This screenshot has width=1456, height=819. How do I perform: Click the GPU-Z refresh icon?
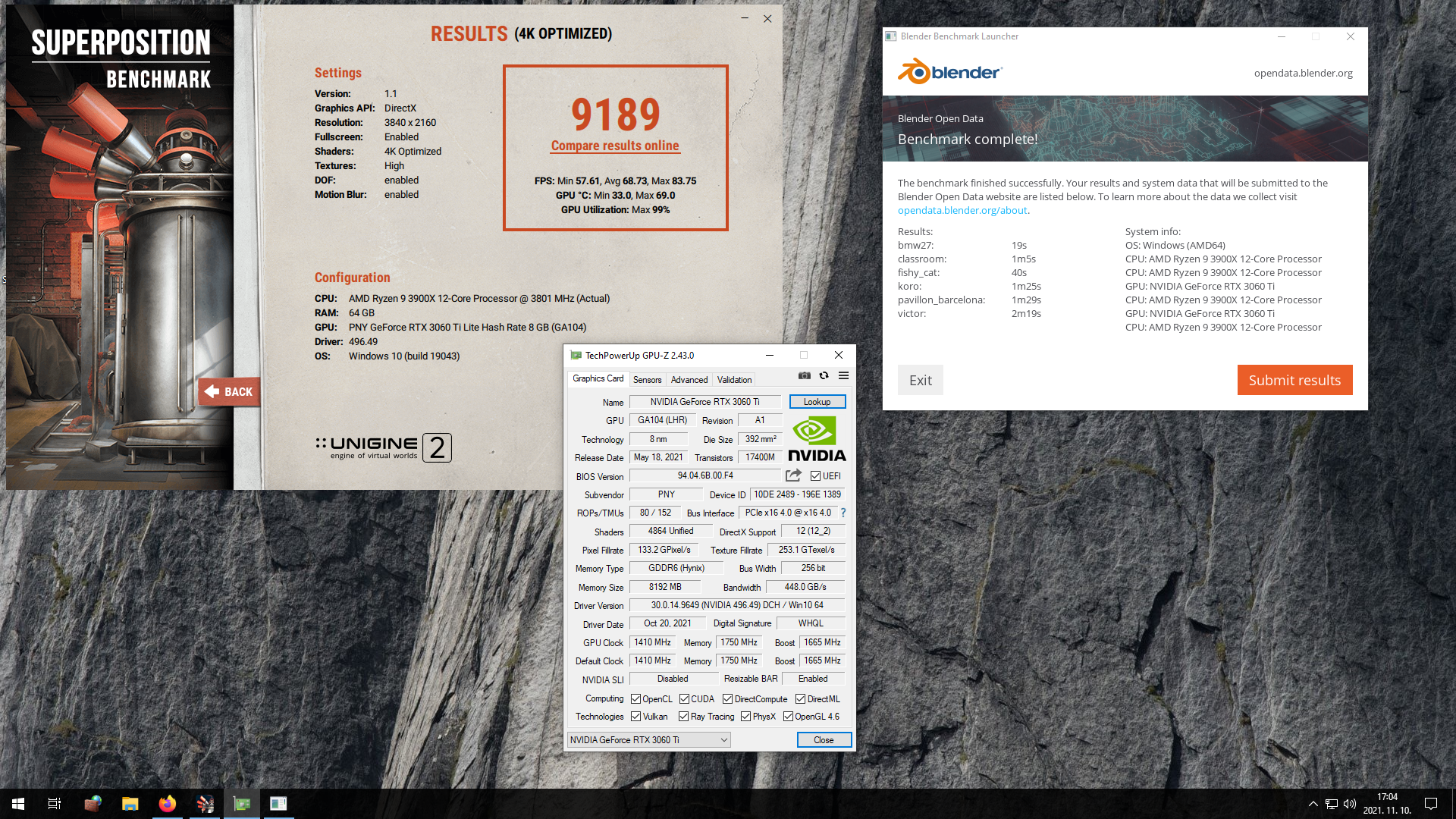tap(824, 375)
